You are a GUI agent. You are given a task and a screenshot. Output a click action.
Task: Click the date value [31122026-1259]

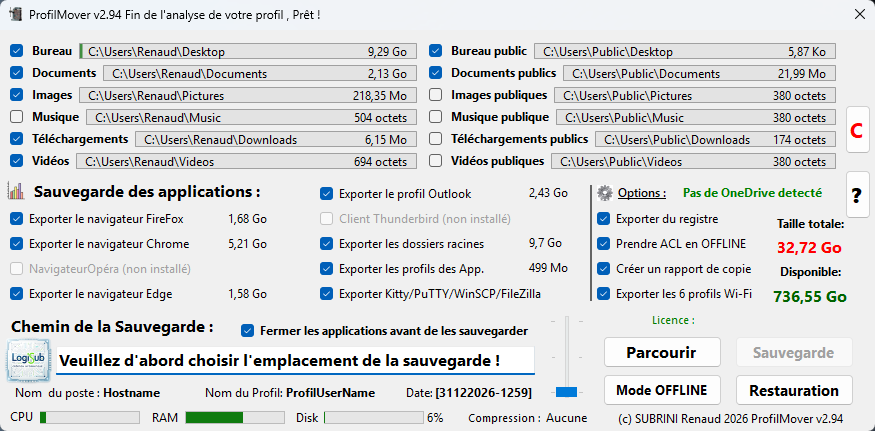point(483,393)
